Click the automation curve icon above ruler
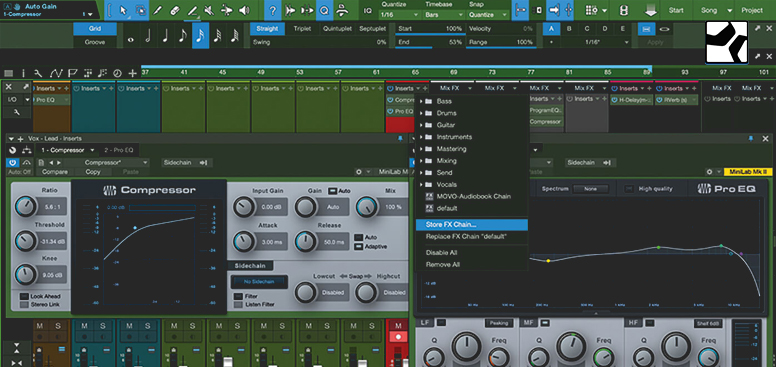 tap(56, 73)
